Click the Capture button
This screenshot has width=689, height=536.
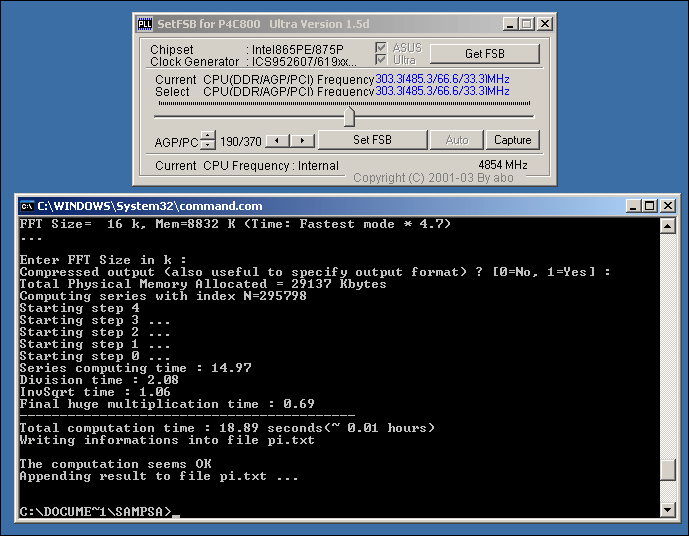tap(512, 140)
